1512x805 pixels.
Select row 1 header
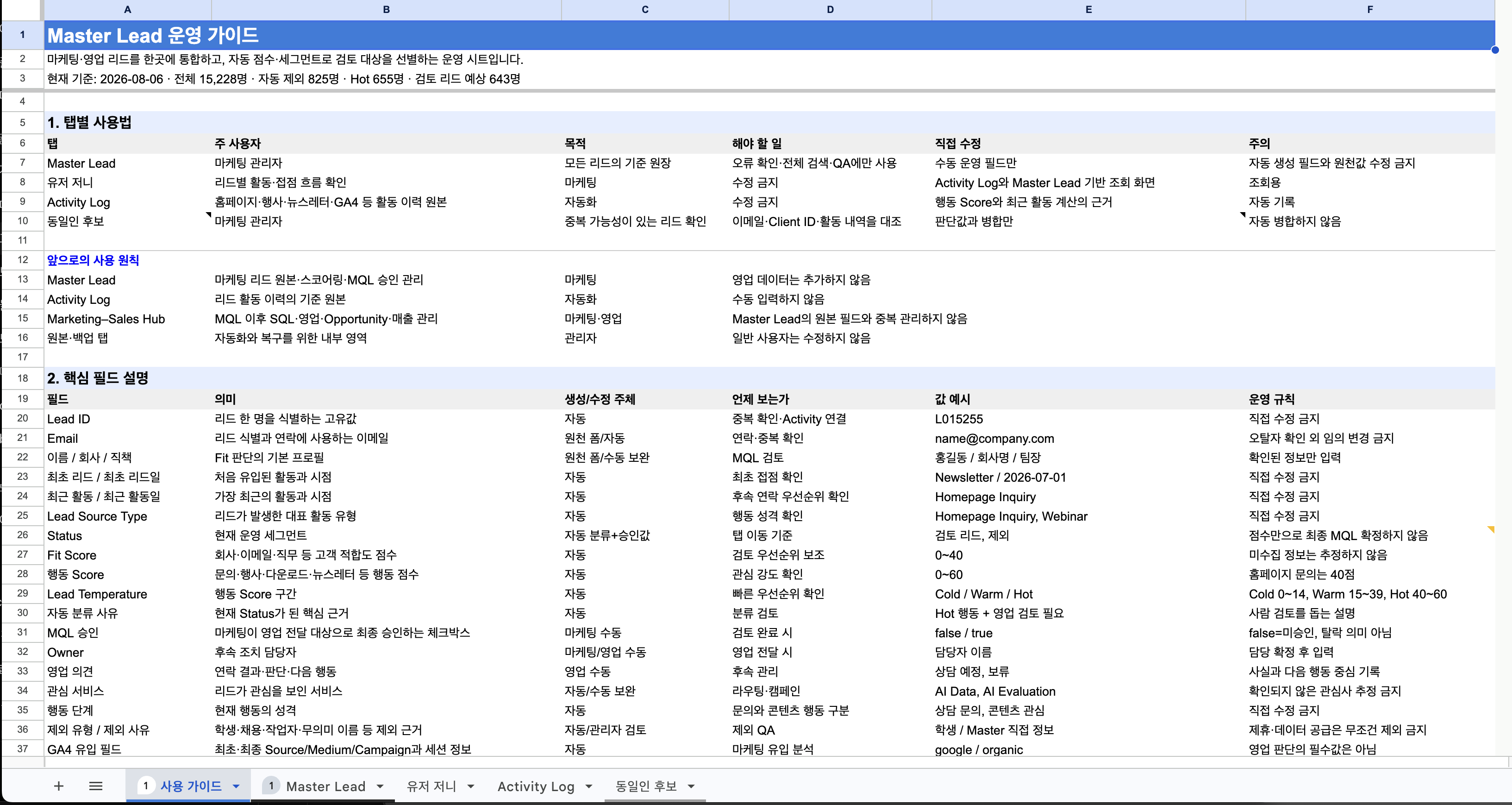pyautogui.click(x=22, y=35)
